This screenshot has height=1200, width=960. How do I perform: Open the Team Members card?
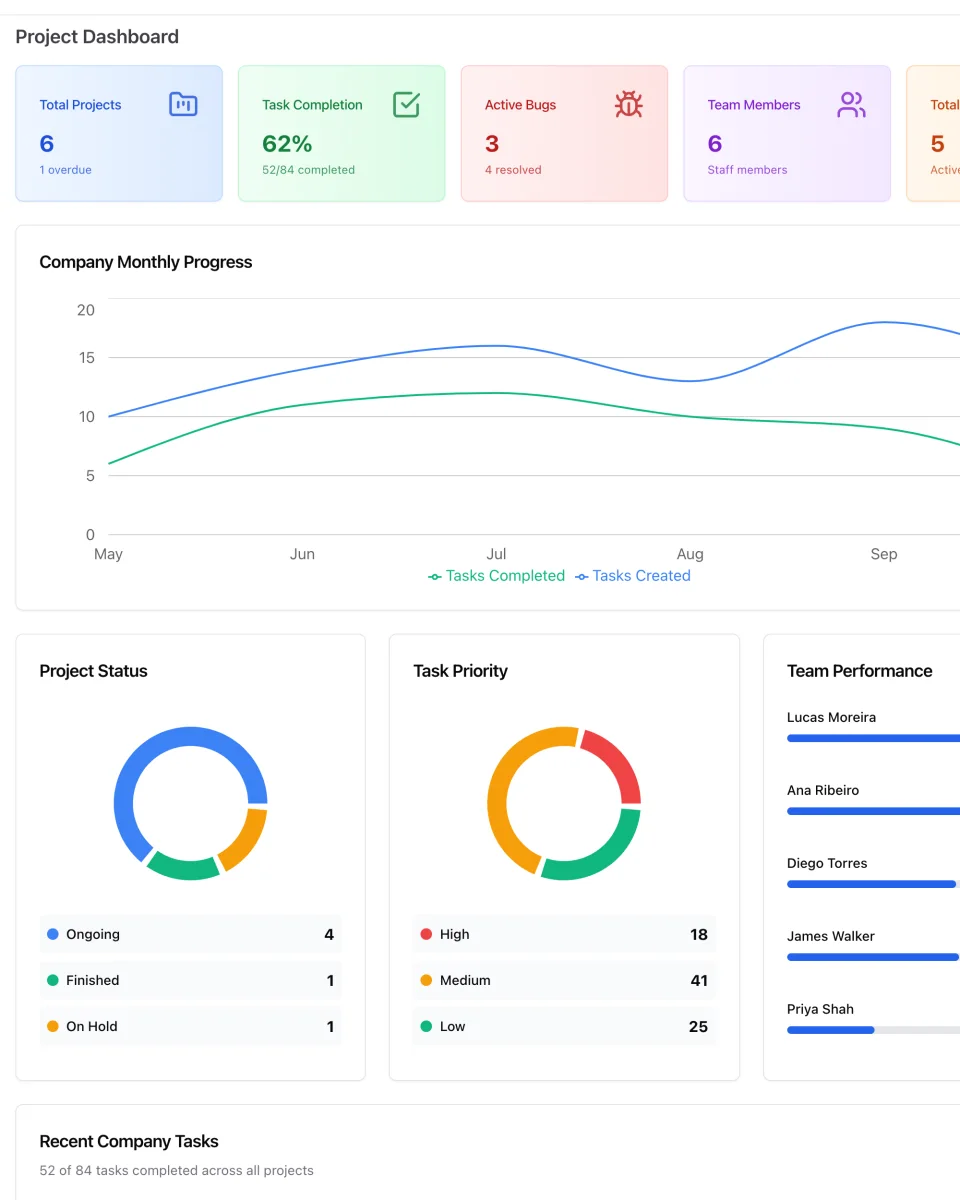click(x=787, y=134)
